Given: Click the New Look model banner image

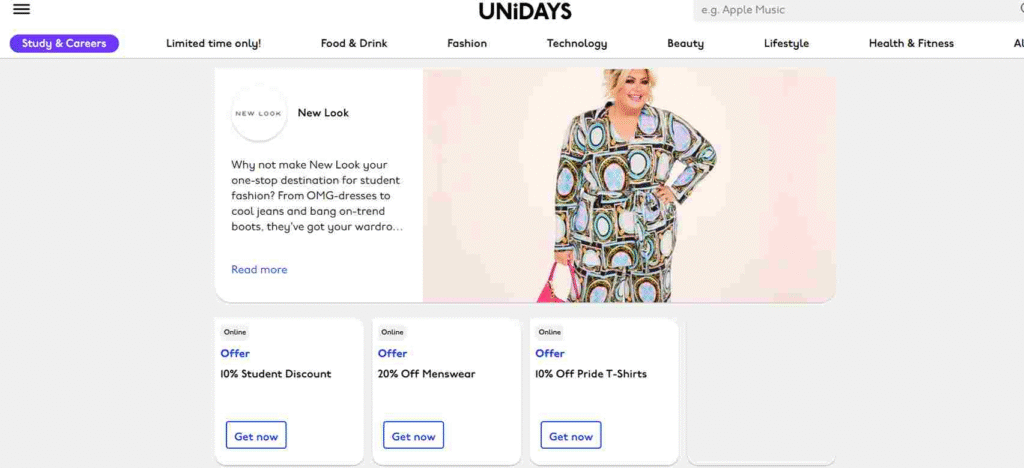Looking at the screenshot, I should pyautogui.click(x=630, y=186).
